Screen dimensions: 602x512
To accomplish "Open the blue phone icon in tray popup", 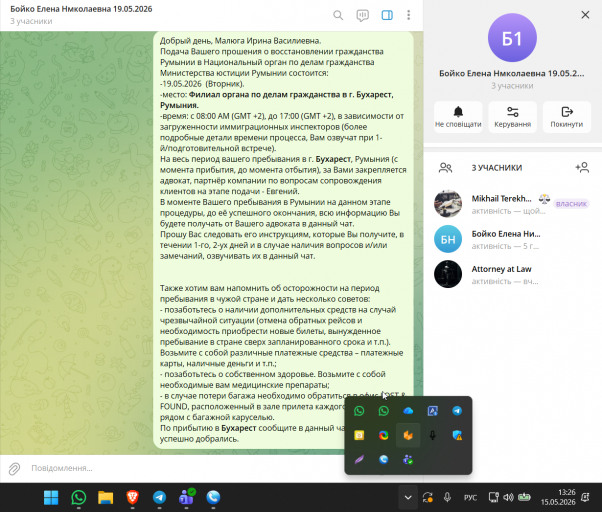I will click(x=383, y=459).
